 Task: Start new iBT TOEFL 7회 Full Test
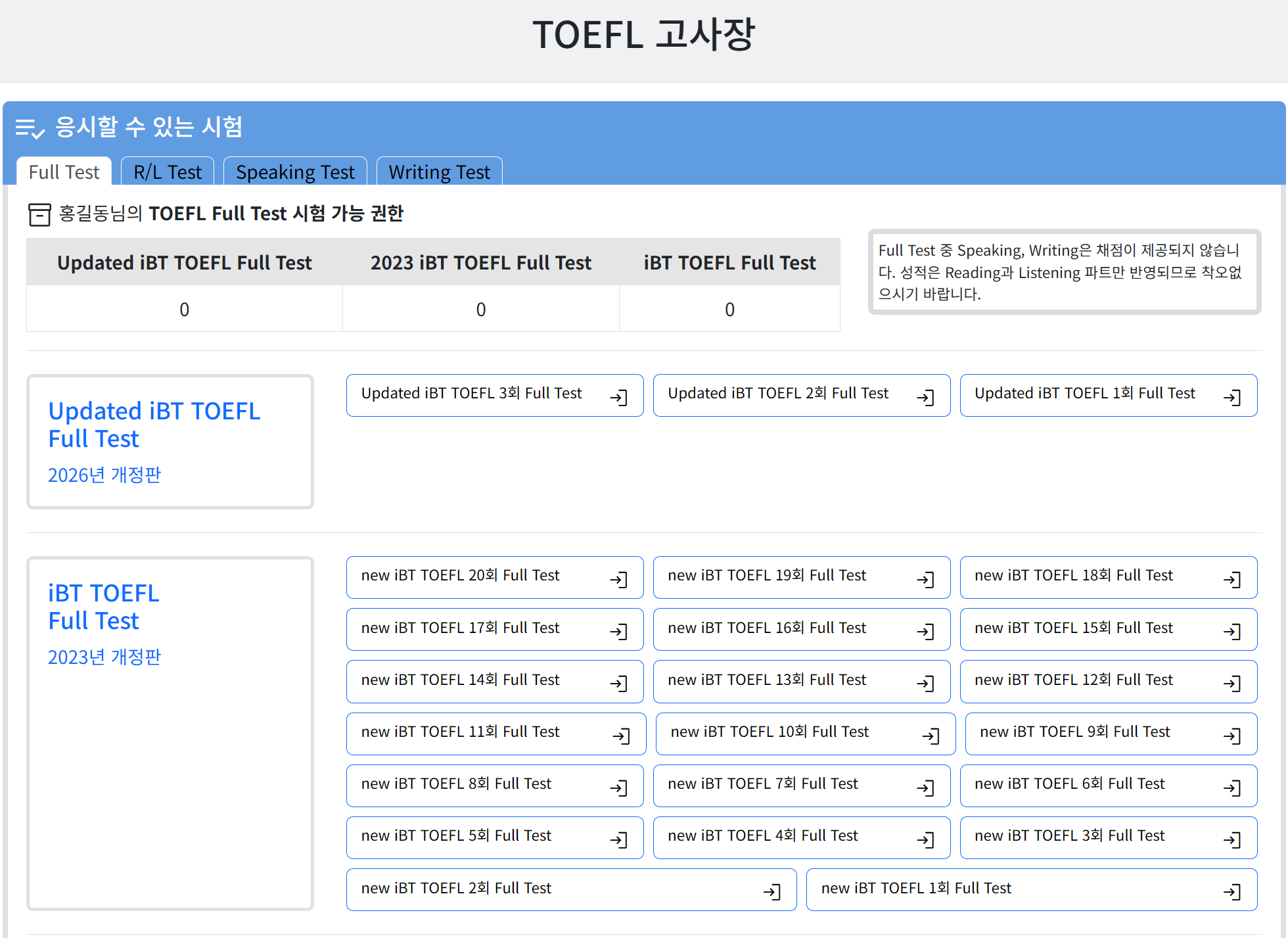(x=801, y=786)
